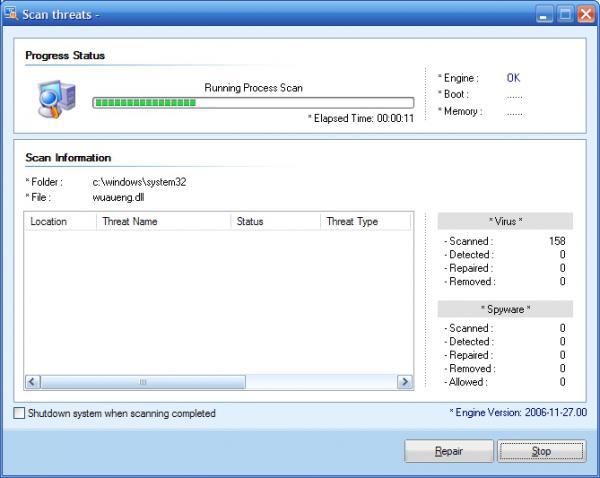Stop the running scan
The image size is (600, 478).
(x=541, y=451)
